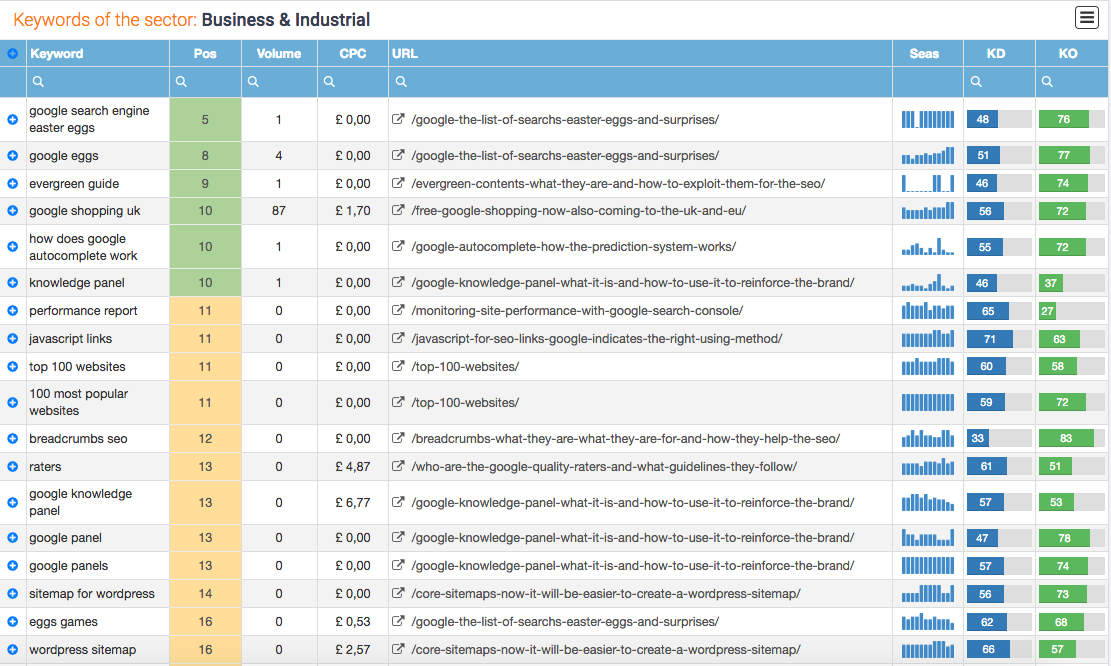Expand the 'google eggs' row plus icon
The height and width of the screenshot is (666, 1111).
13,155
